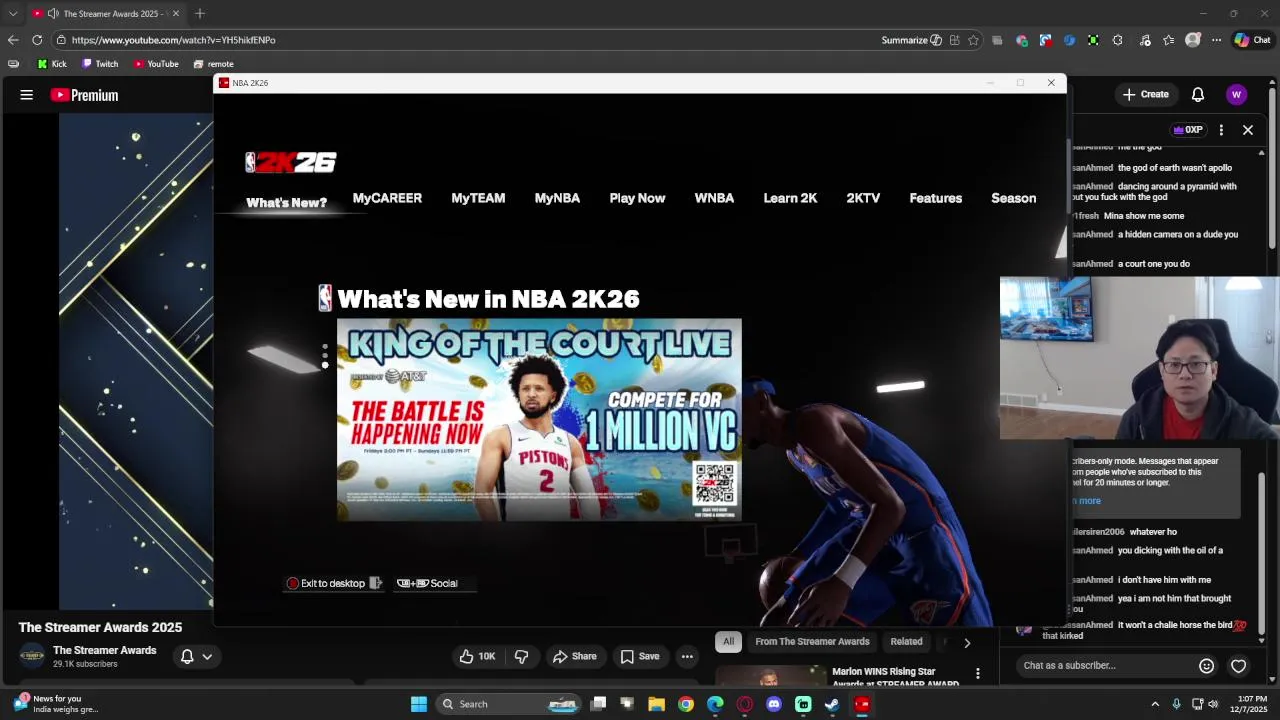The width and height of the screenshot is (1280, 720).
Task: Open Steam from the taskbar
Action: coord(832,704)
